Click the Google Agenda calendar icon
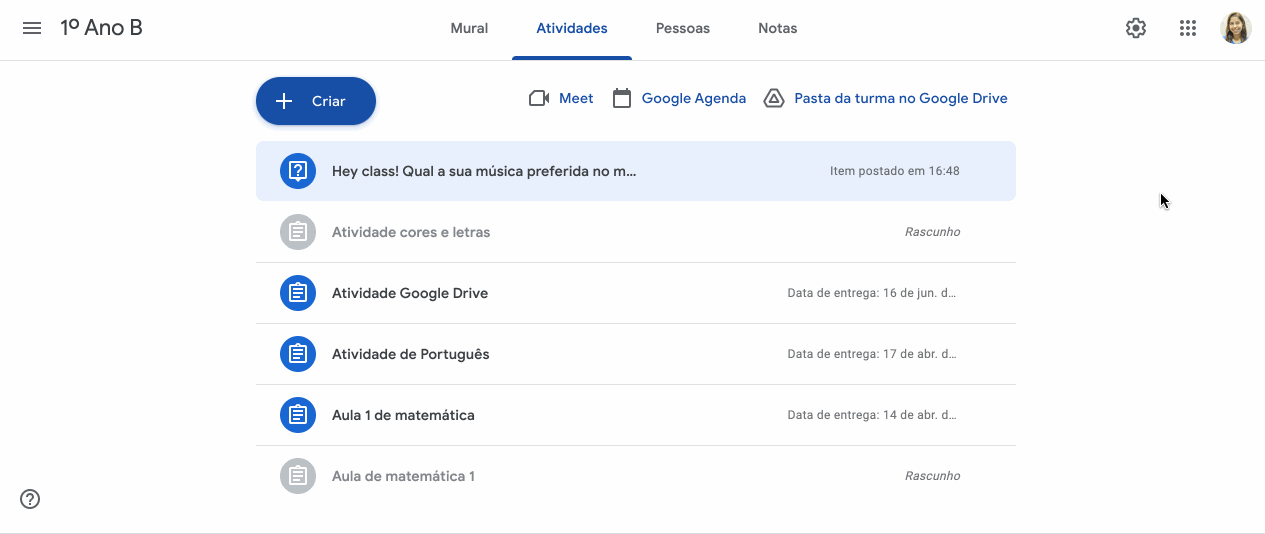Viewport: 1265px width, 534px height. coord(622,98)
